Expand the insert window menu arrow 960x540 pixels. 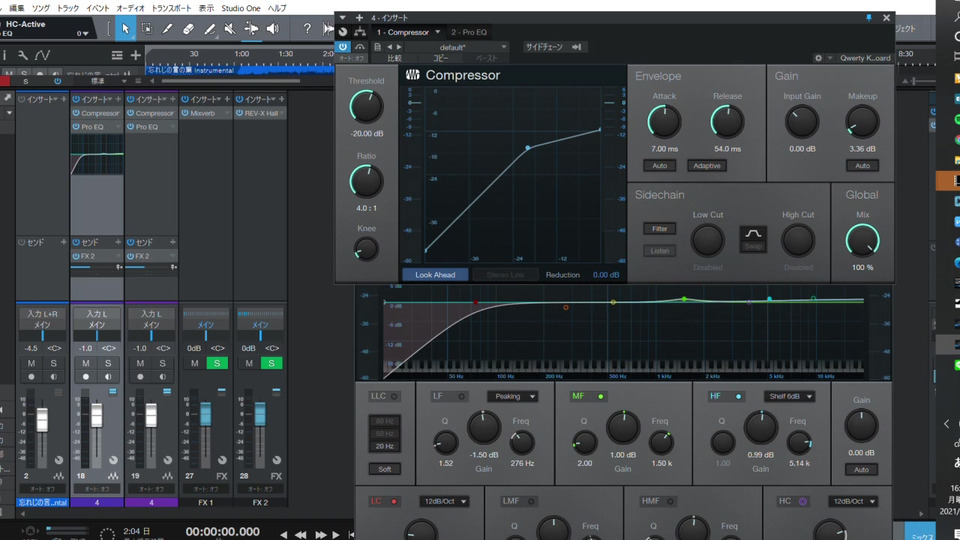[x=343, y=18]
